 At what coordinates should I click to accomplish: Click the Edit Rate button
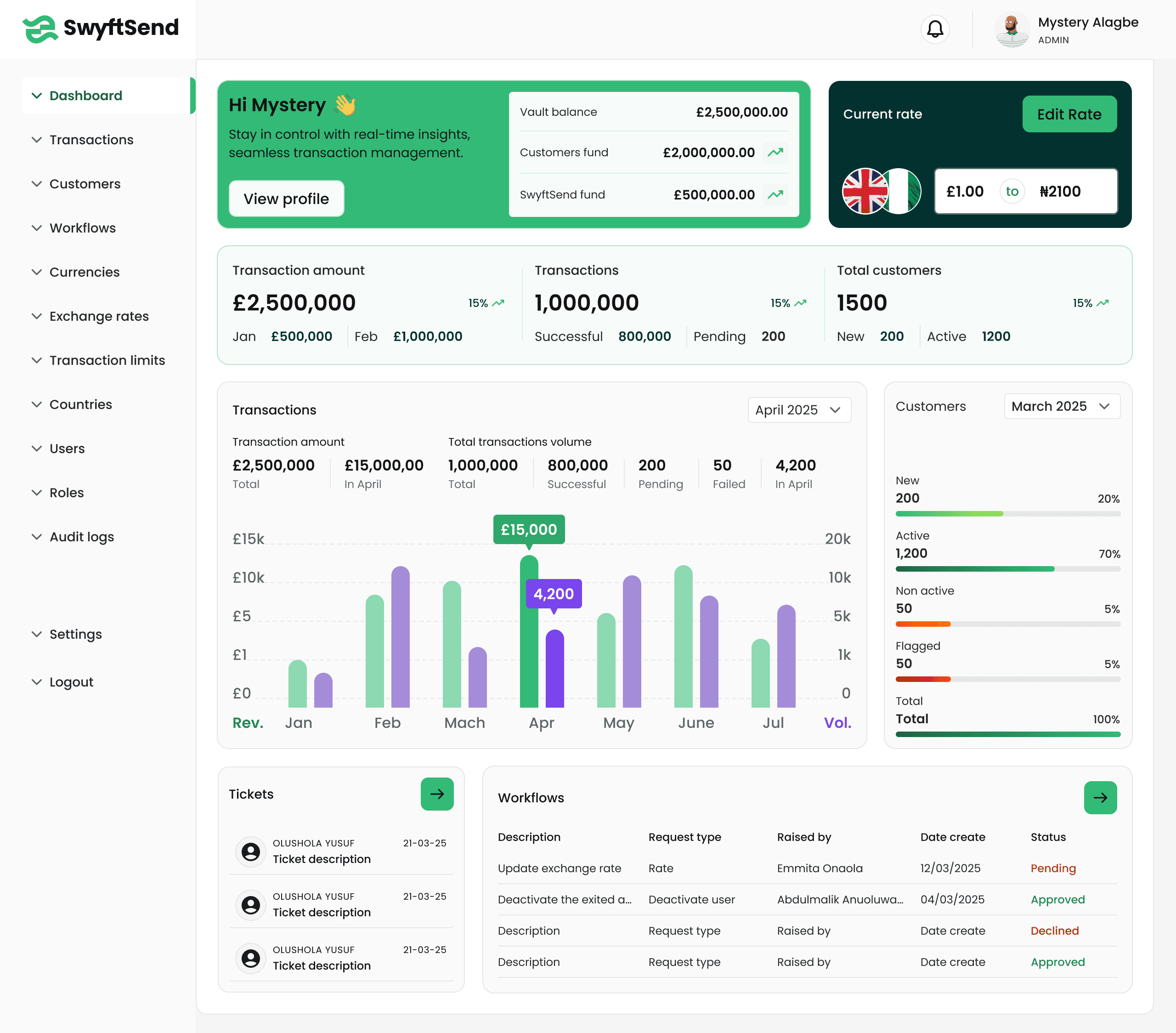pyautogui.click(x=1069, y=114)
